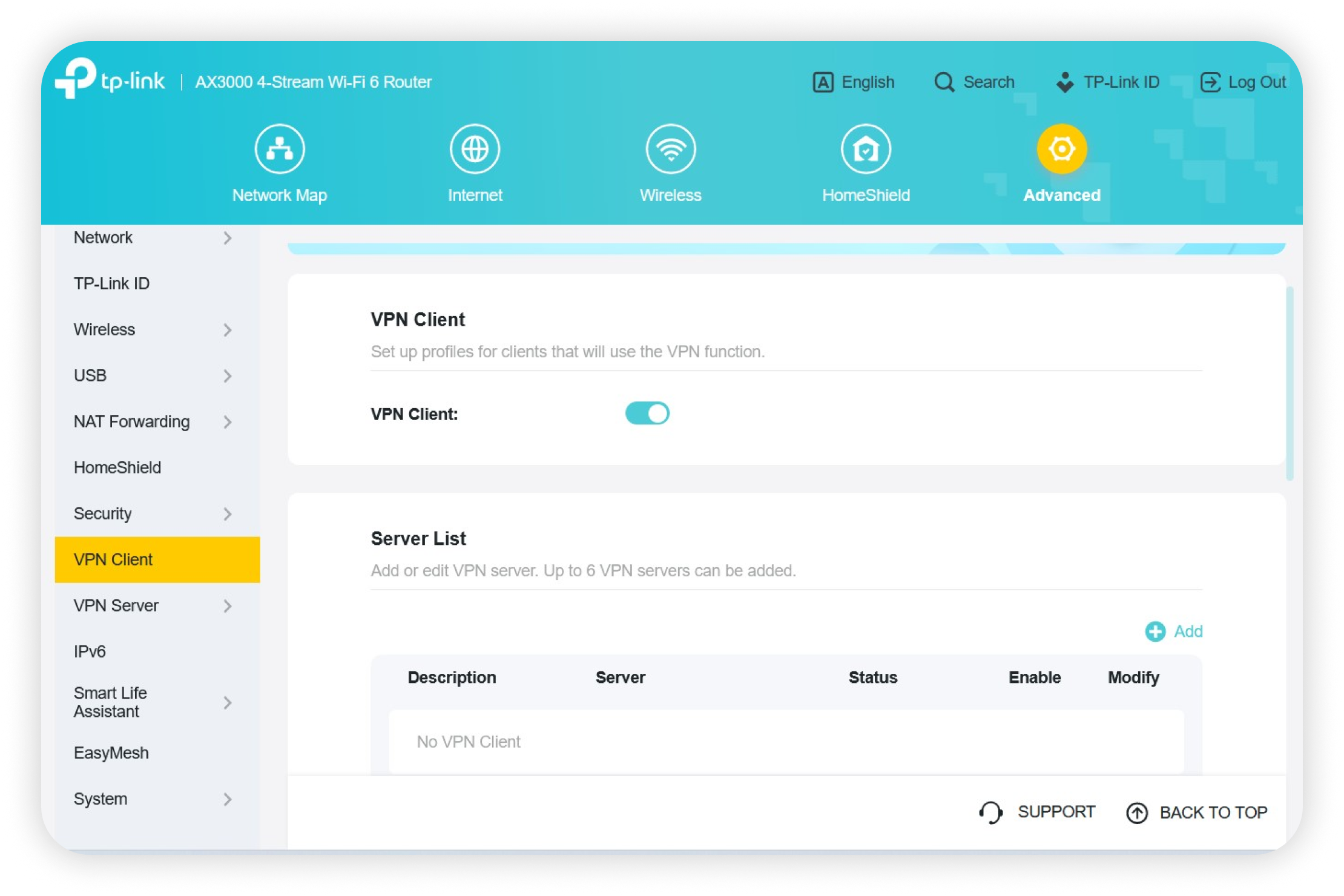
Task: Expand NAT Forwarding submenu chevron
Action: pyautogui.click(x=228, y=422)
